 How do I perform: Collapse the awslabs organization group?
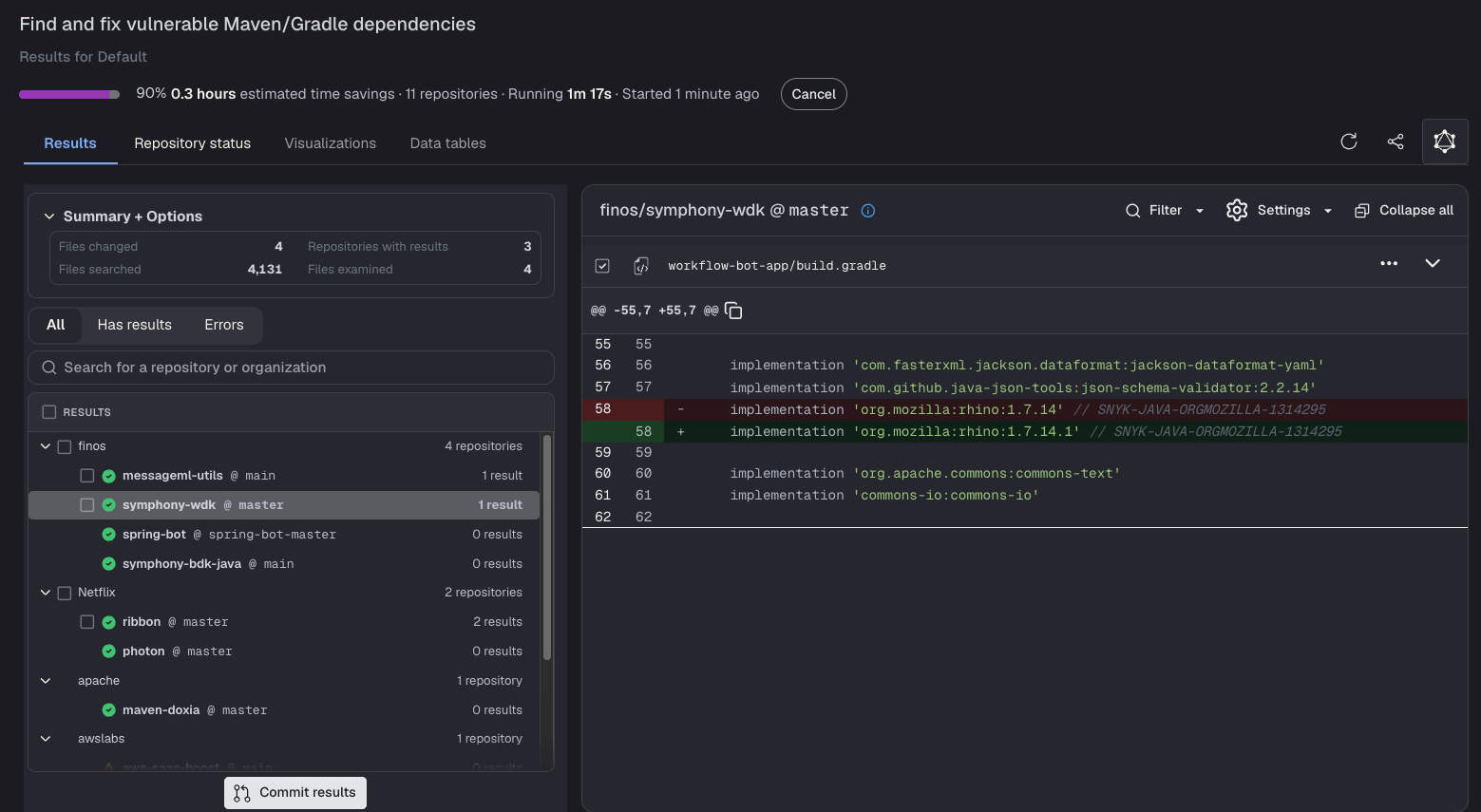tap(46, 739)
